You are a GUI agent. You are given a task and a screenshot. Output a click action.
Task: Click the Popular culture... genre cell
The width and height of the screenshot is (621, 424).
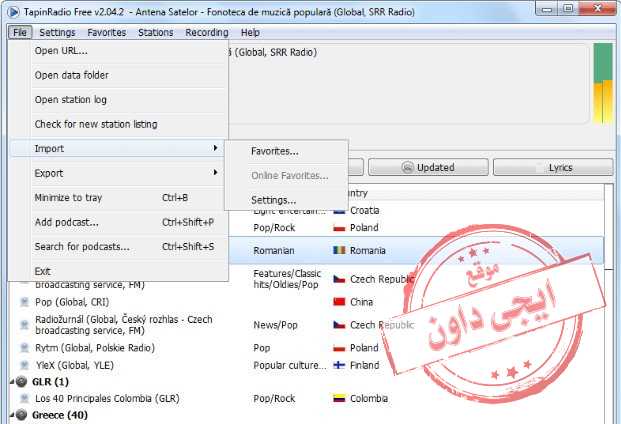click(290, 365)
